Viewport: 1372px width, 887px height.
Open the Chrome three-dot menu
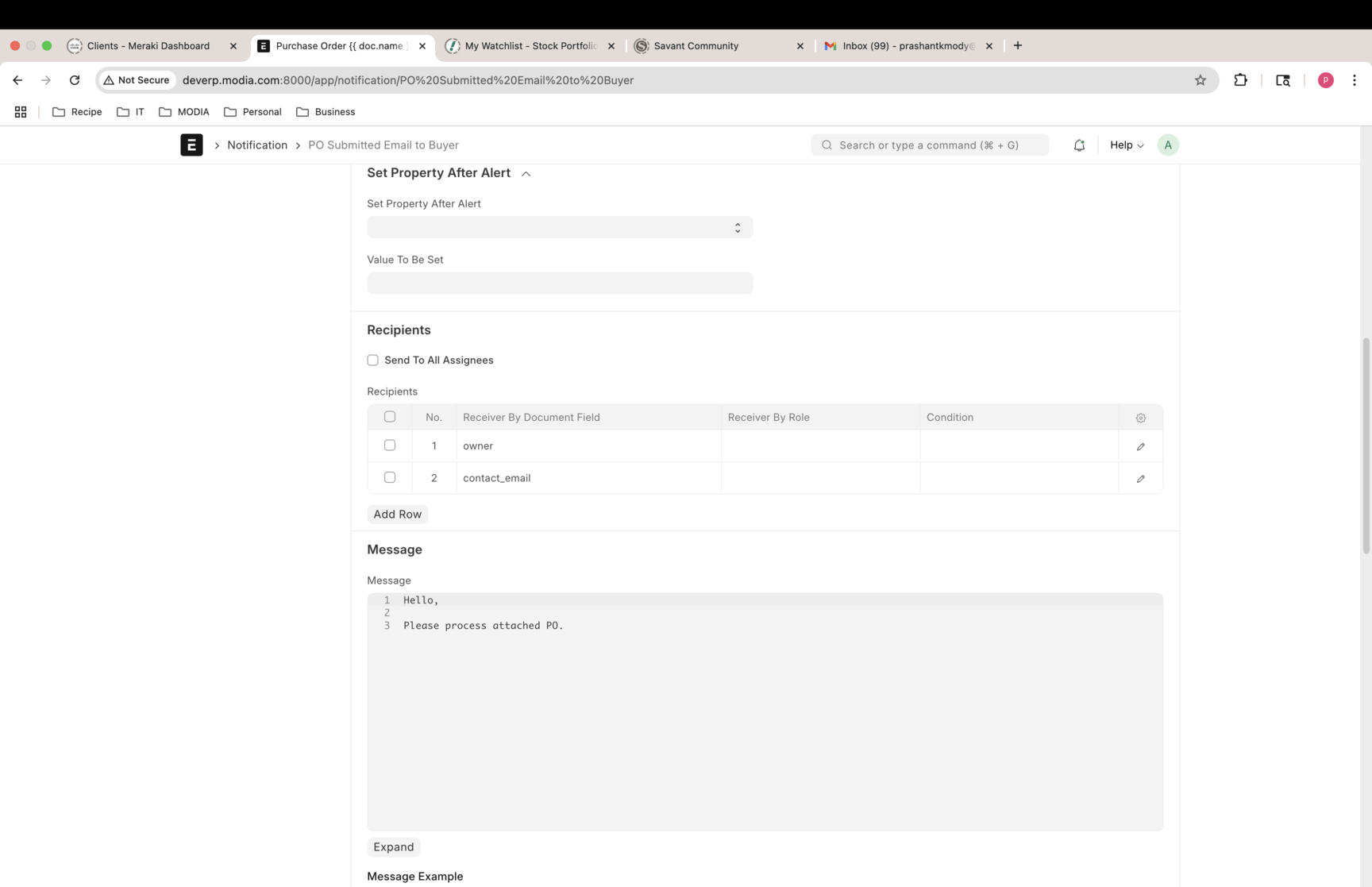pos(1355,80)
